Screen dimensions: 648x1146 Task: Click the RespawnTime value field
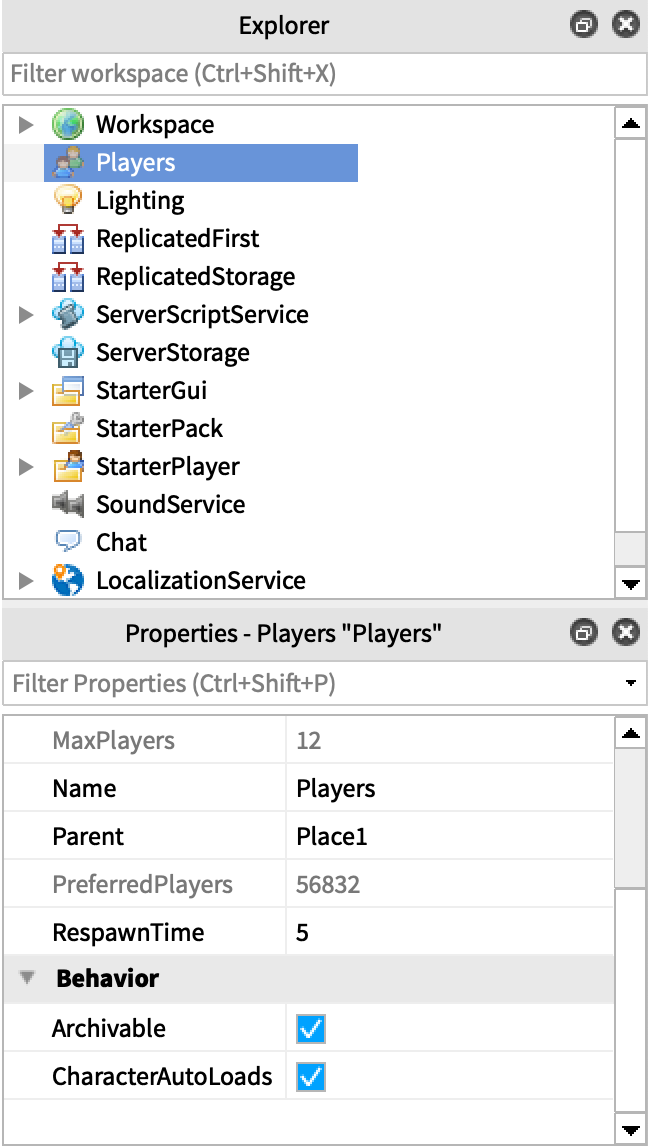click(450, 933)
